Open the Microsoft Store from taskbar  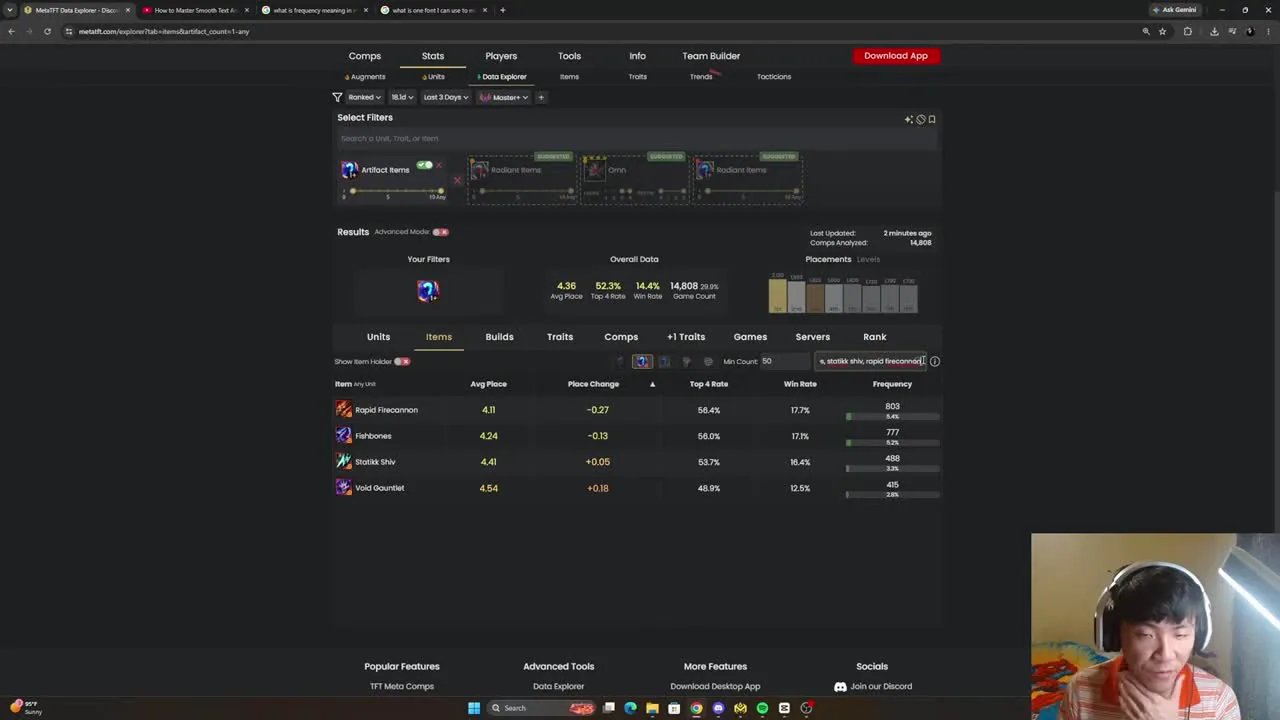674,708
